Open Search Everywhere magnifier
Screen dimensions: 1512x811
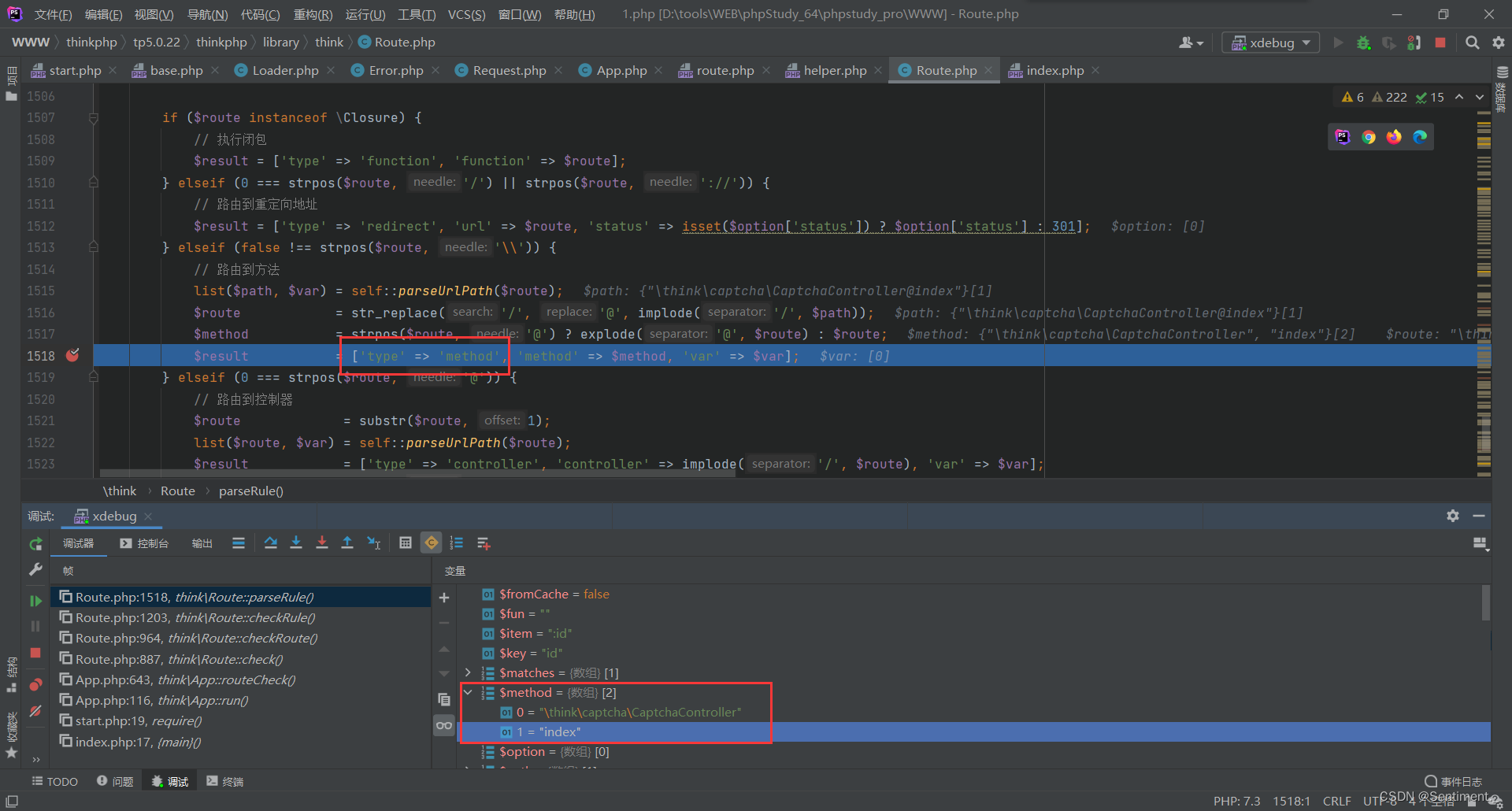(x=1472, y=43)
